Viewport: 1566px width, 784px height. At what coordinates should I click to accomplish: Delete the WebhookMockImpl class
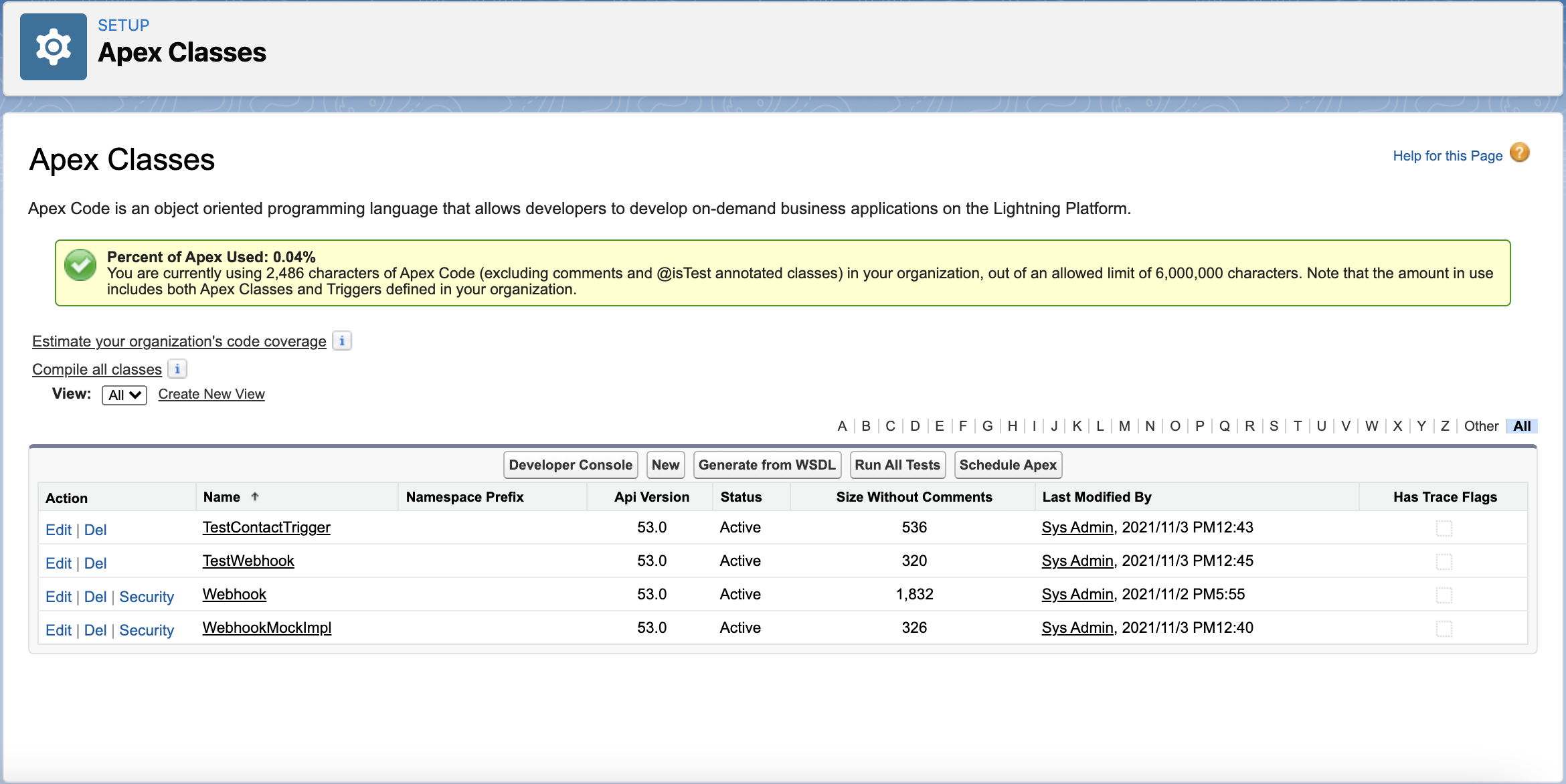95,630
